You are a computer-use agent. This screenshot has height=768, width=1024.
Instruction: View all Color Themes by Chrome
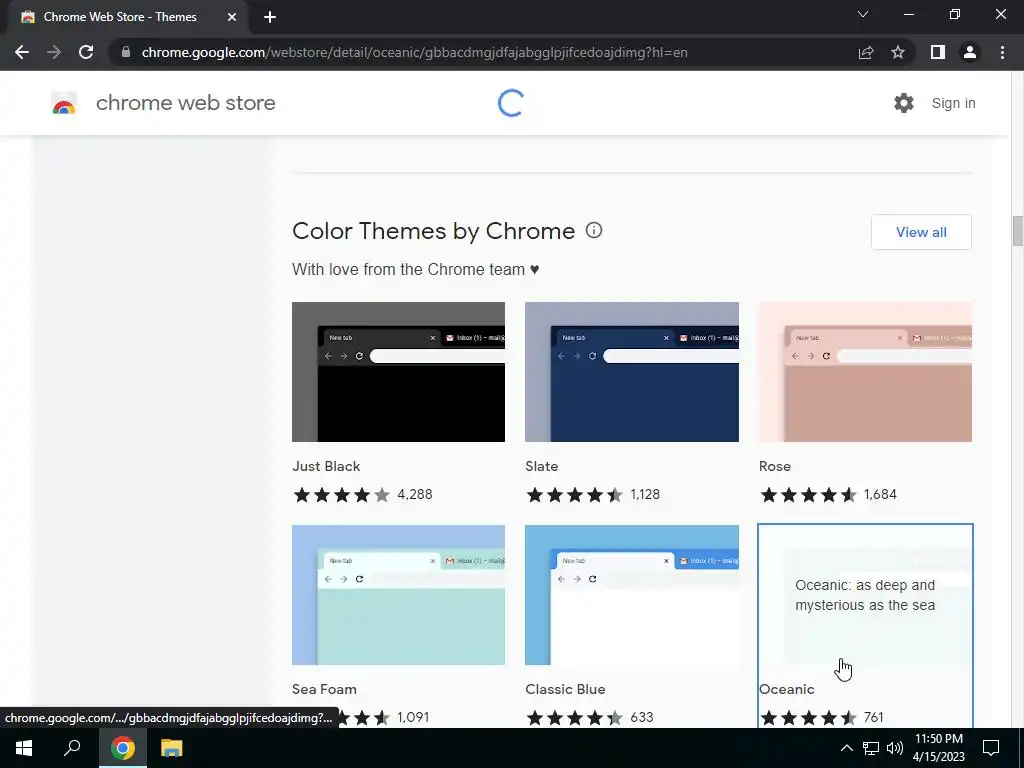pyautogui.click(x=921, y=232)
